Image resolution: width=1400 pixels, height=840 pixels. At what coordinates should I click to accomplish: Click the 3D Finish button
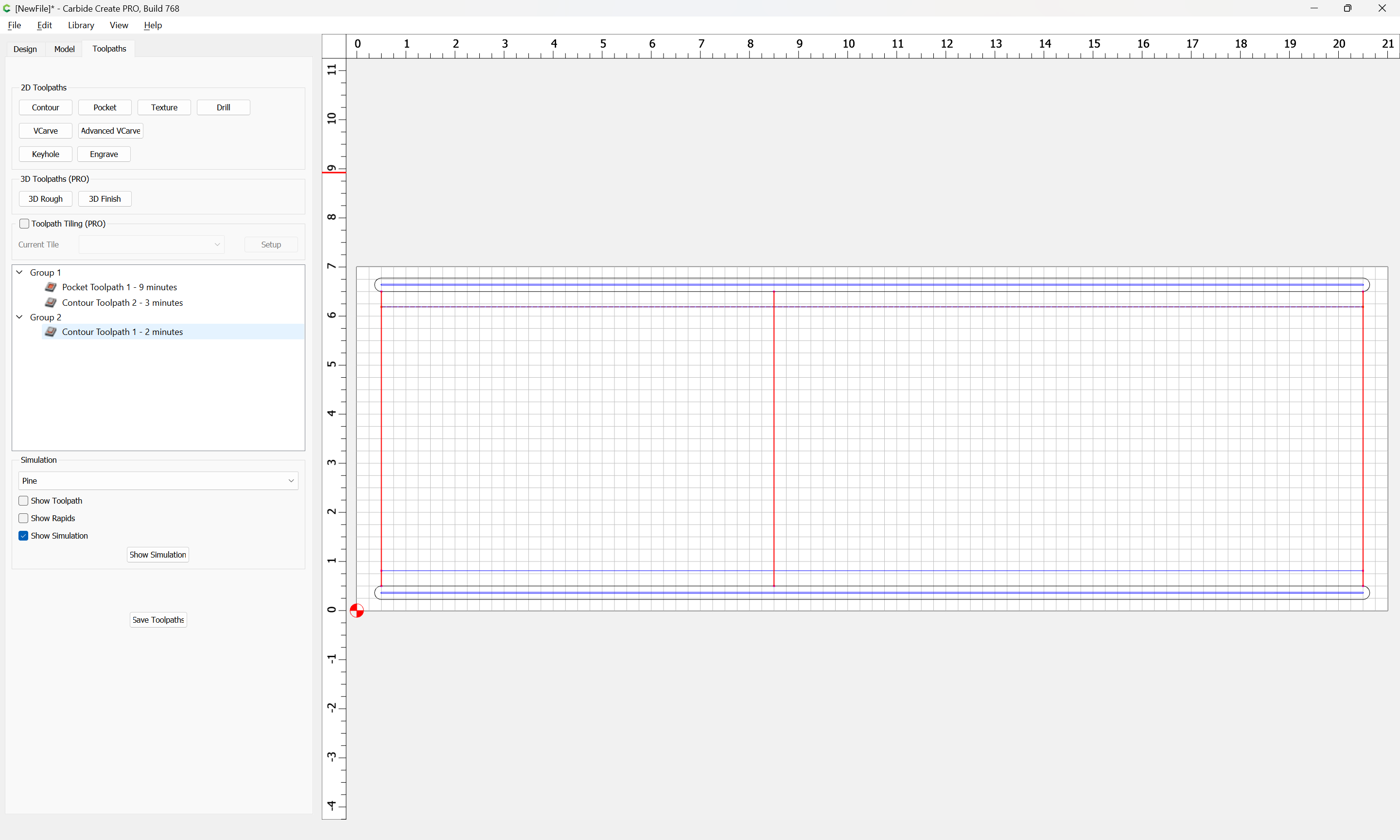coord(105,199)
